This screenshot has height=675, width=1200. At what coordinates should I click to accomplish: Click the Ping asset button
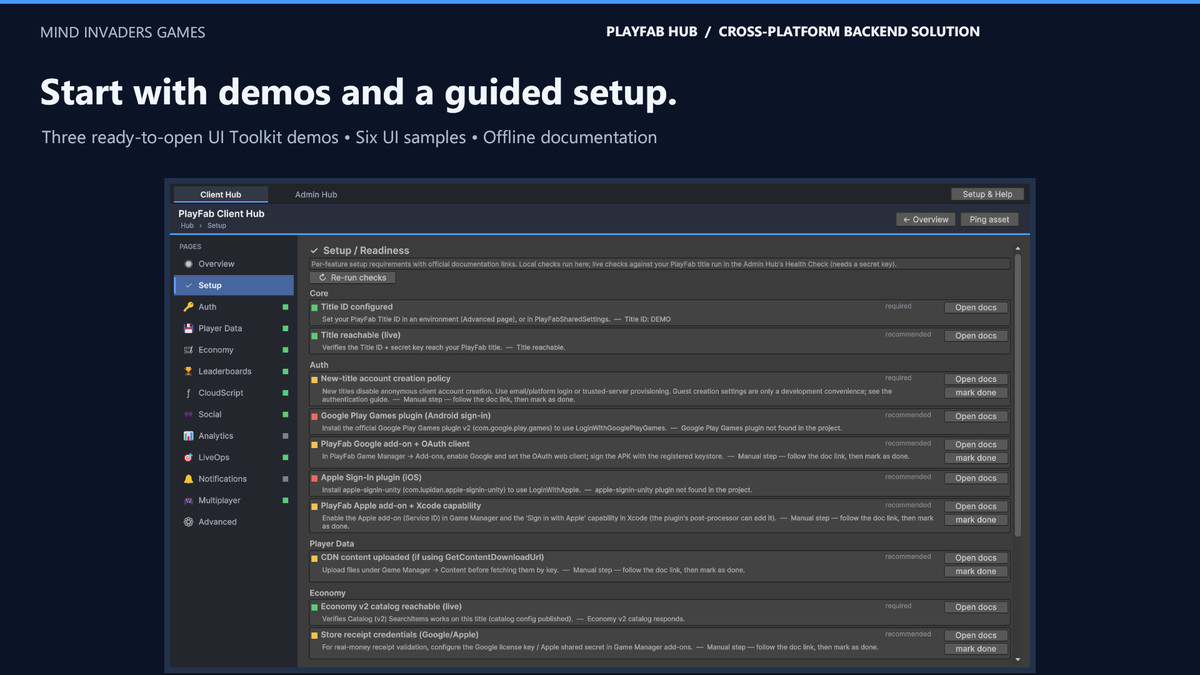(990, 219)
